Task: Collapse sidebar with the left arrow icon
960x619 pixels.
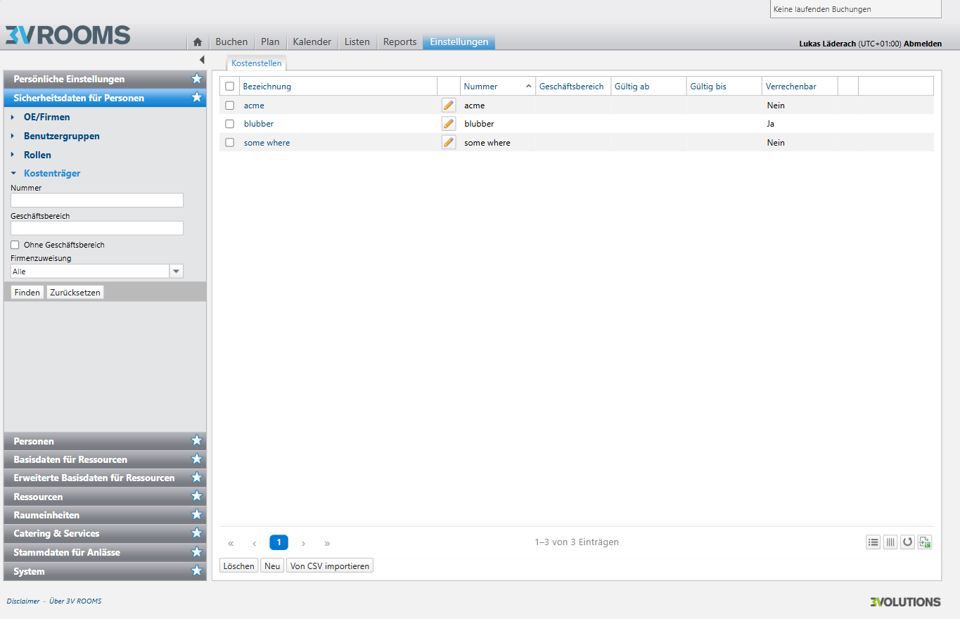Action: 202,60
